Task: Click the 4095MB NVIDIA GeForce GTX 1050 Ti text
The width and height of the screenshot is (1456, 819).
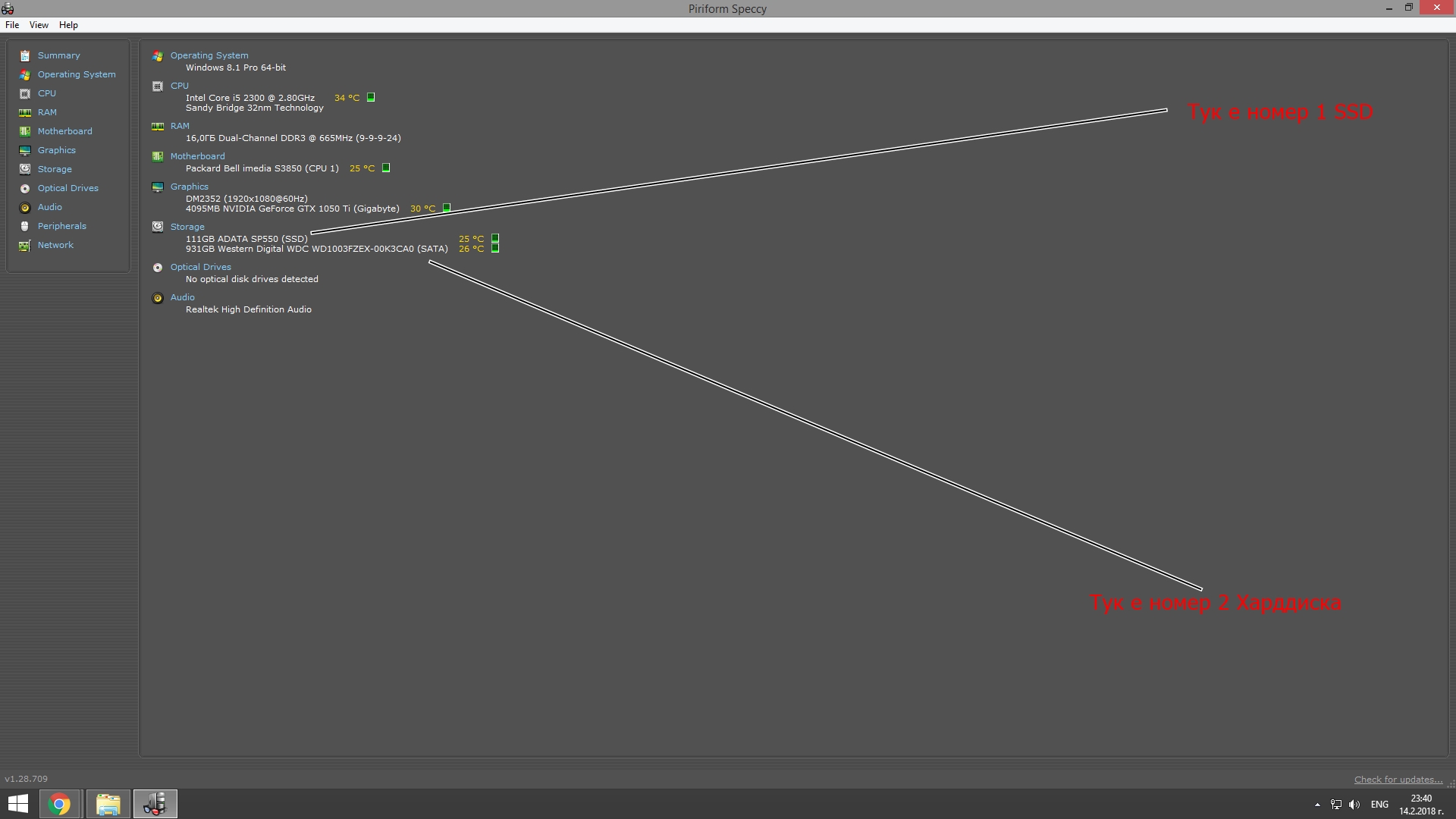Action: 293,209
